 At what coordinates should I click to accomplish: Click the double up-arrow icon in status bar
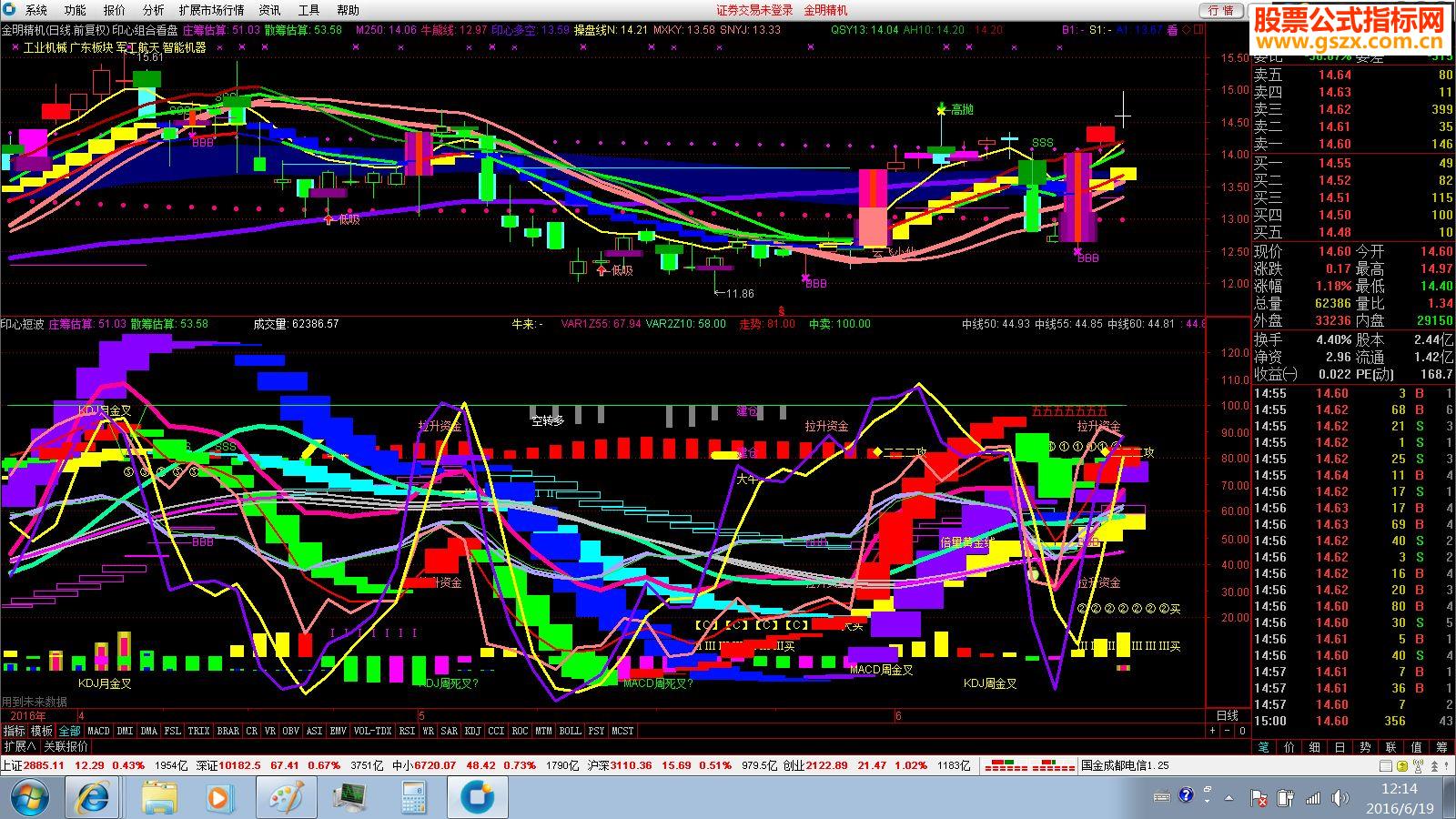[1434, 766]
